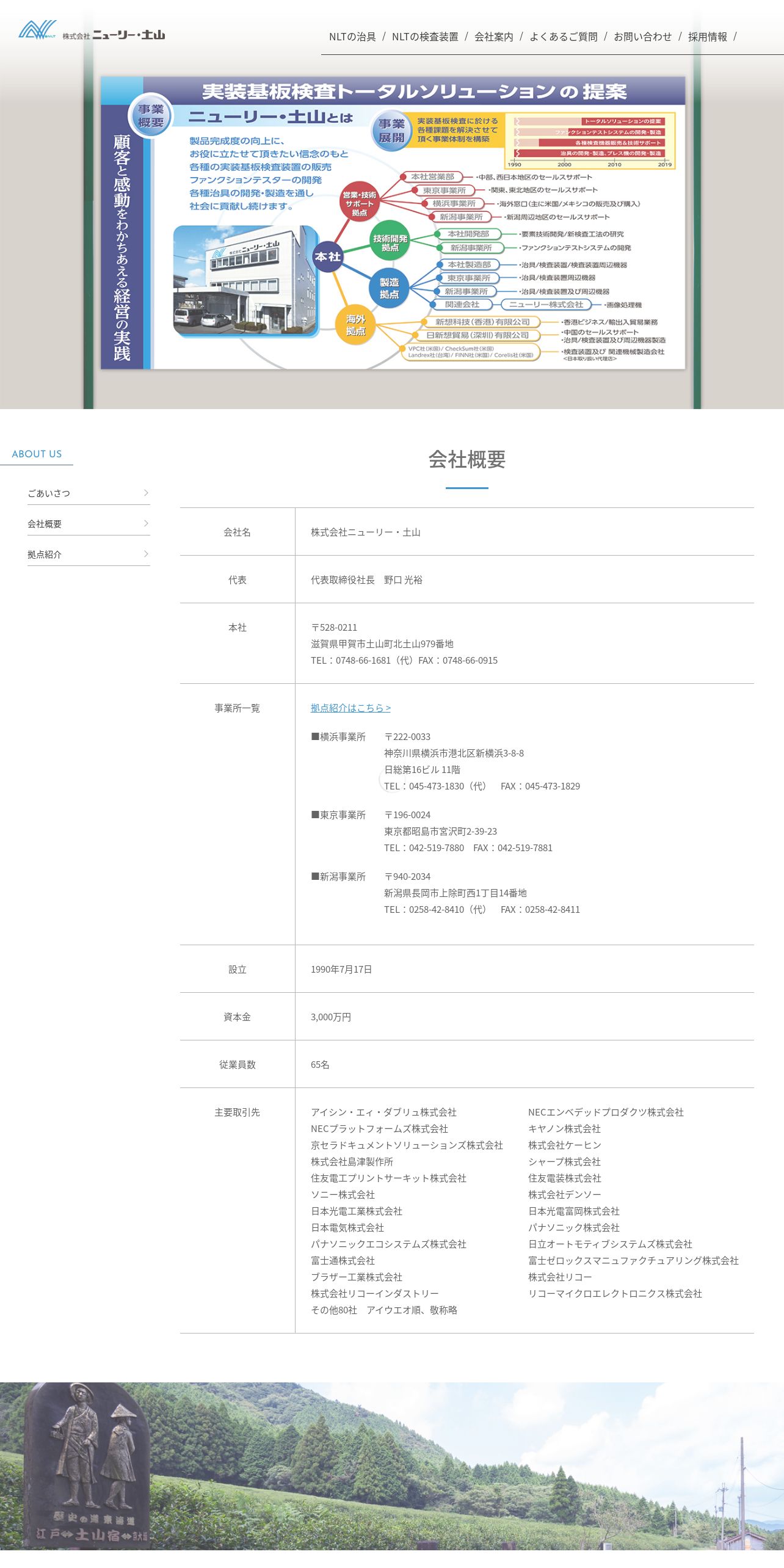Click the chevron arrow beside ごあいさつ

pos(146,493)
